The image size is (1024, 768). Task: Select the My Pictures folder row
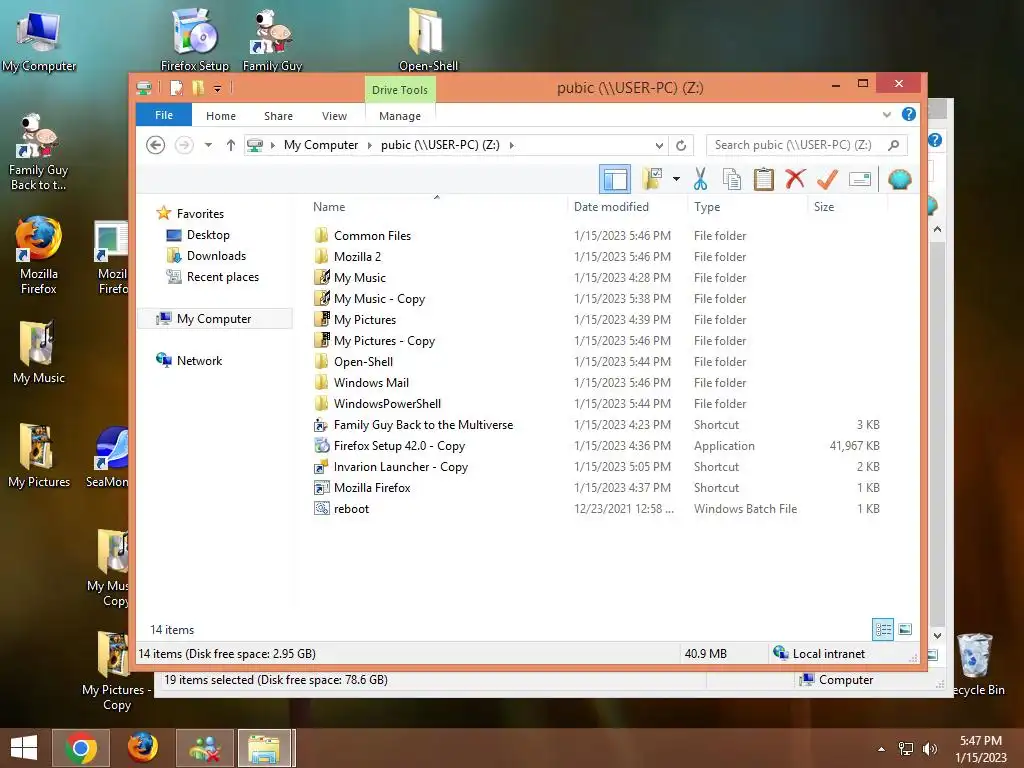596,319
